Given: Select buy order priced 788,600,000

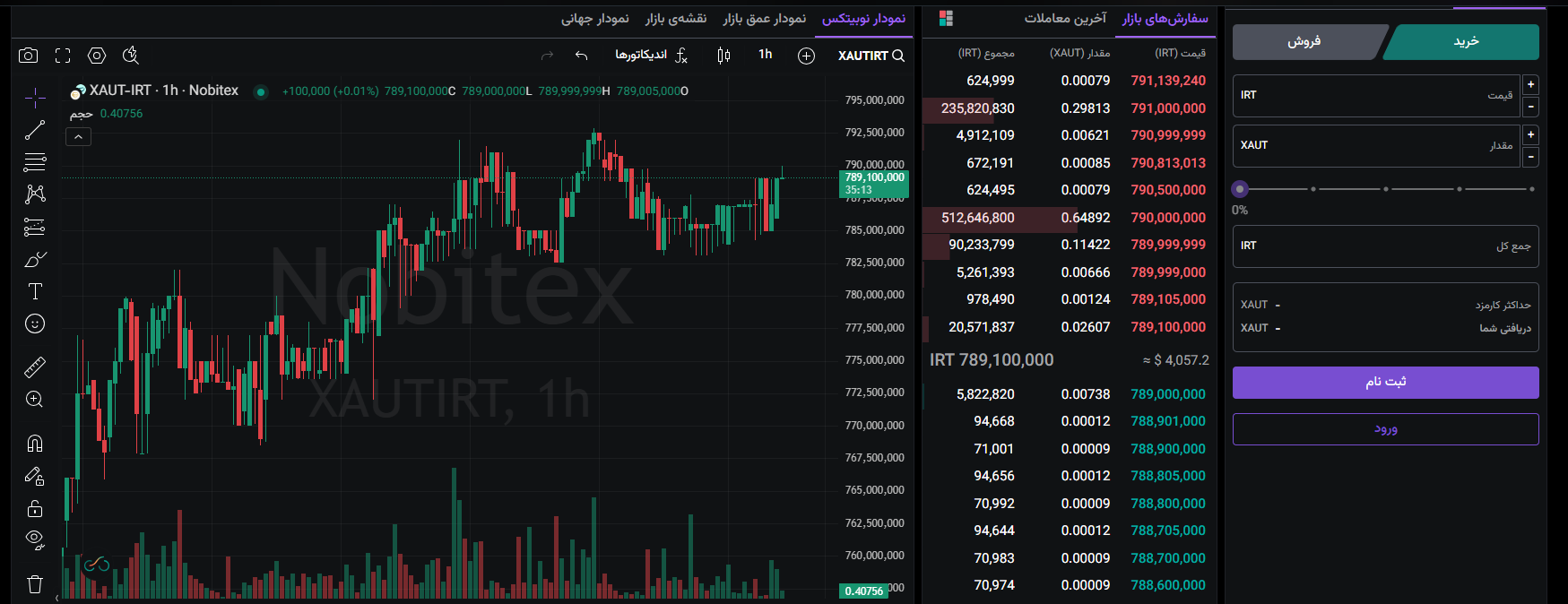Looking at the screenshot, I should pos(1069,585).
